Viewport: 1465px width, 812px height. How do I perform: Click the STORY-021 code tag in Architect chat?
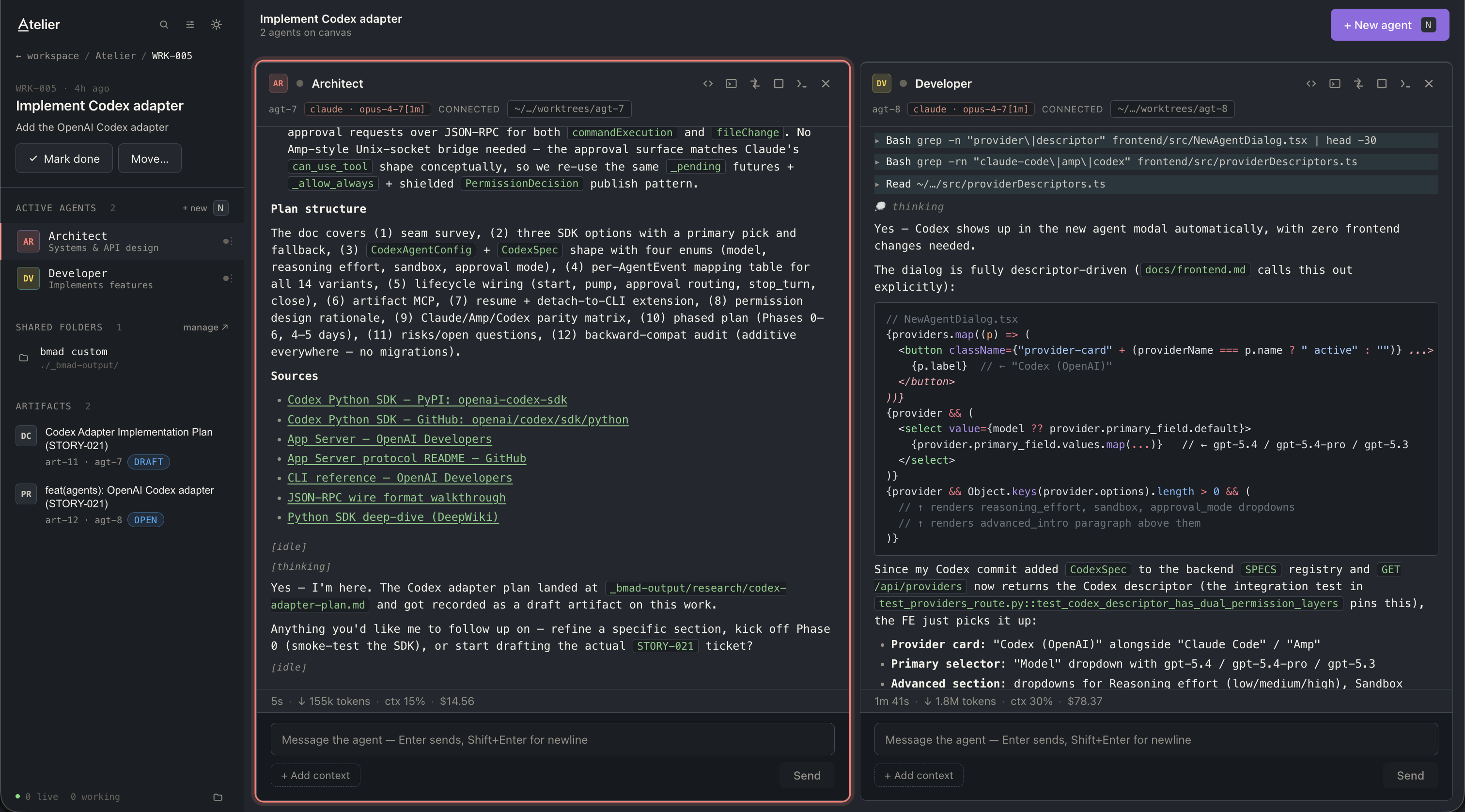[x=665, y=646]
